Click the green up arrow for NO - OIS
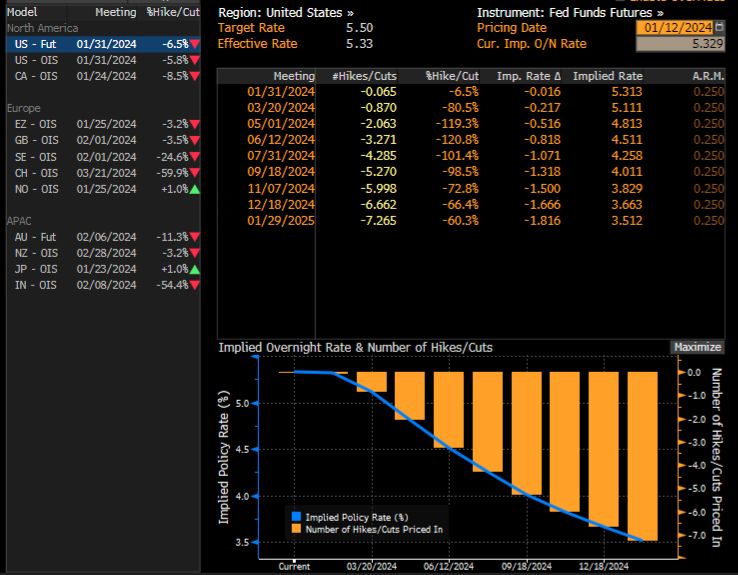The height and width of the screenshot is (575, 738). click(x=194, y=189)
